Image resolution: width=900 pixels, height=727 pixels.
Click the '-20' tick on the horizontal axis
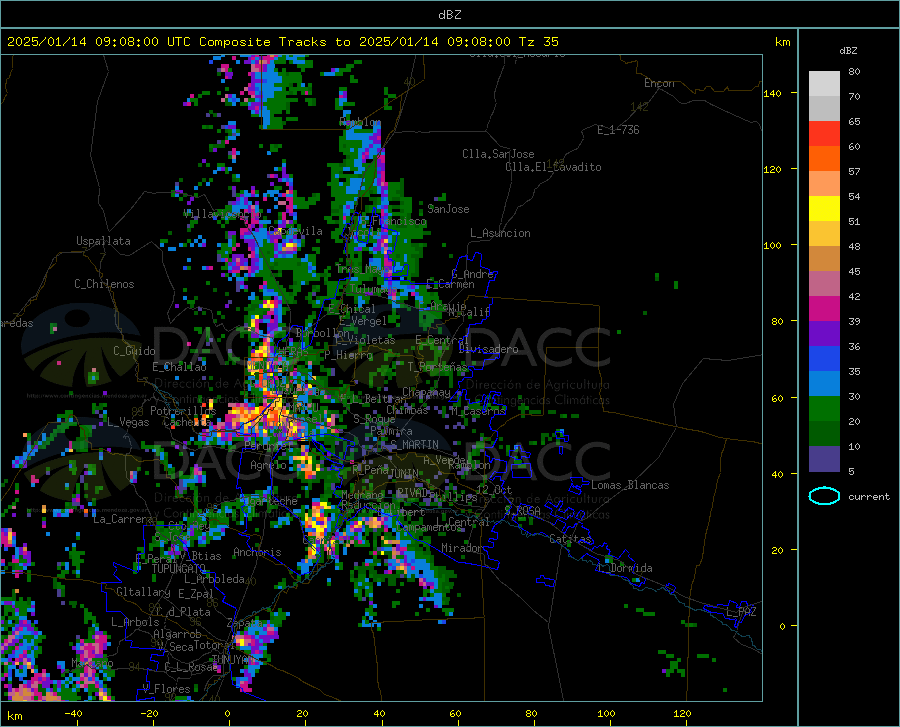(149, 713)
